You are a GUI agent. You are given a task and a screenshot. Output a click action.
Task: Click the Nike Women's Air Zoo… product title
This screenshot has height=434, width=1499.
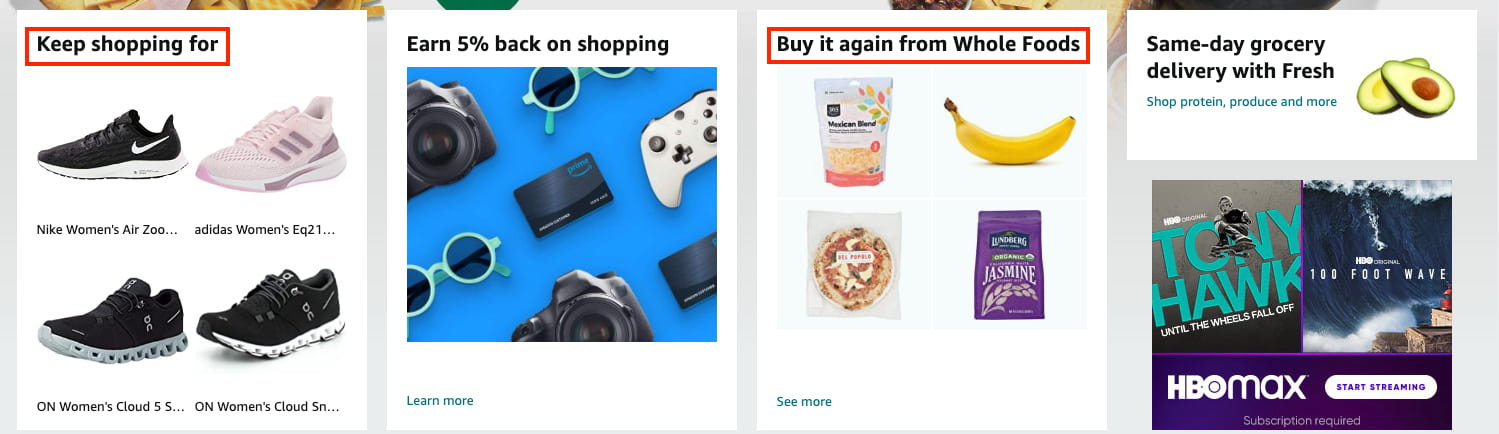pos(107,230)
